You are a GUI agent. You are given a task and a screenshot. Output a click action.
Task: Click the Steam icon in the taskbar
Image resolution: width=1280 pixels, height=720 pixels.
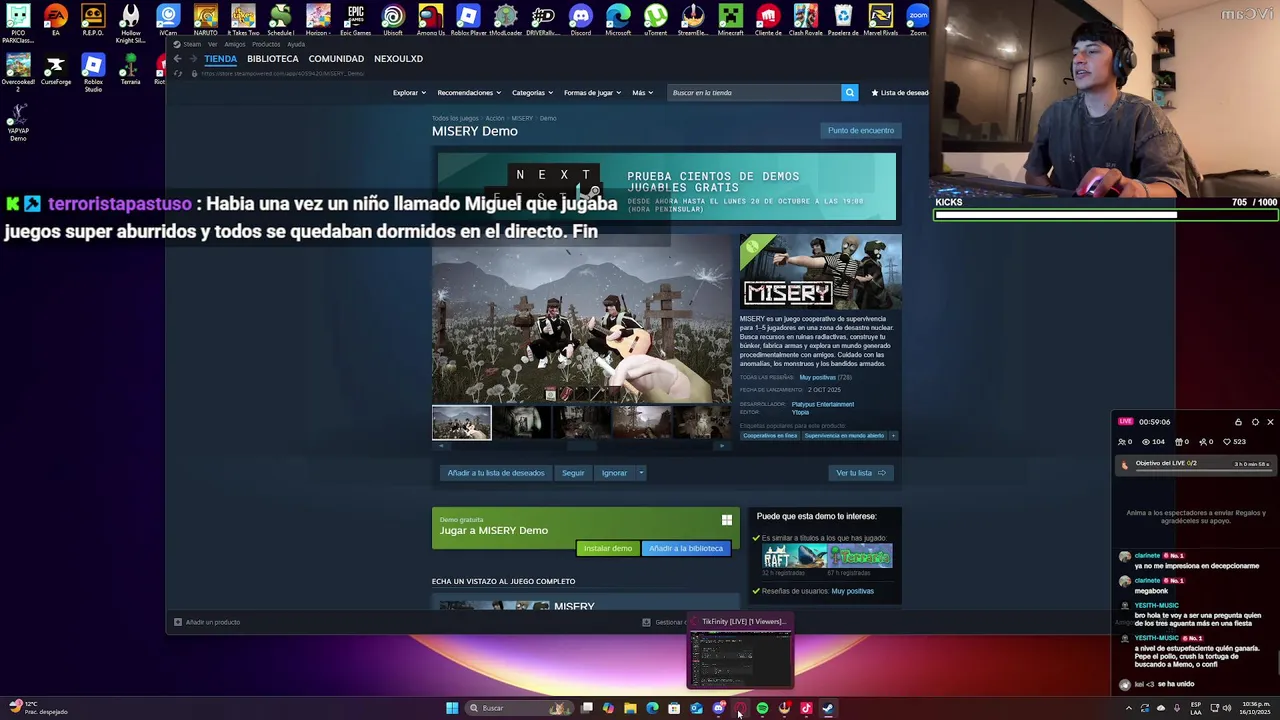click(x=828, y=708)
